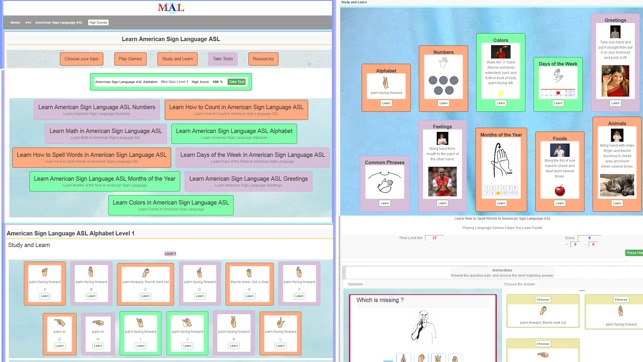The image size is (643, 362).
Task: Click the green Press Here button
Action: click(634, 253)
